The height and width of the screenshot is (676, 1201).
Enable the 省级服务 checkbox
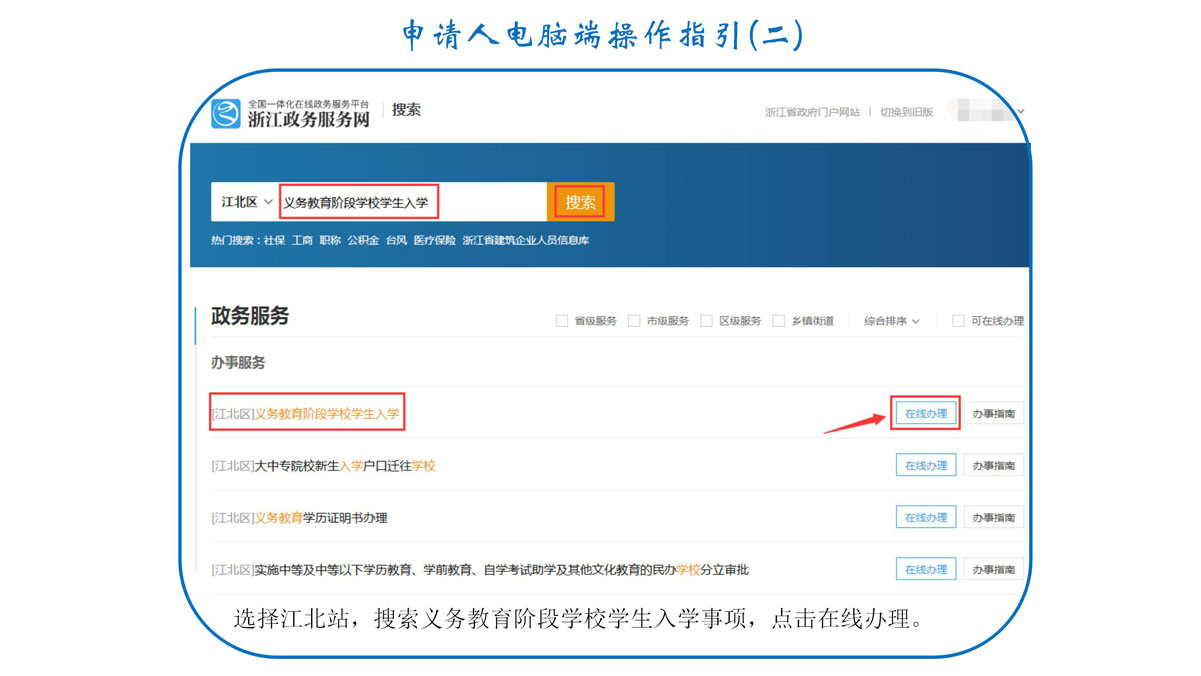click(562, 321)
